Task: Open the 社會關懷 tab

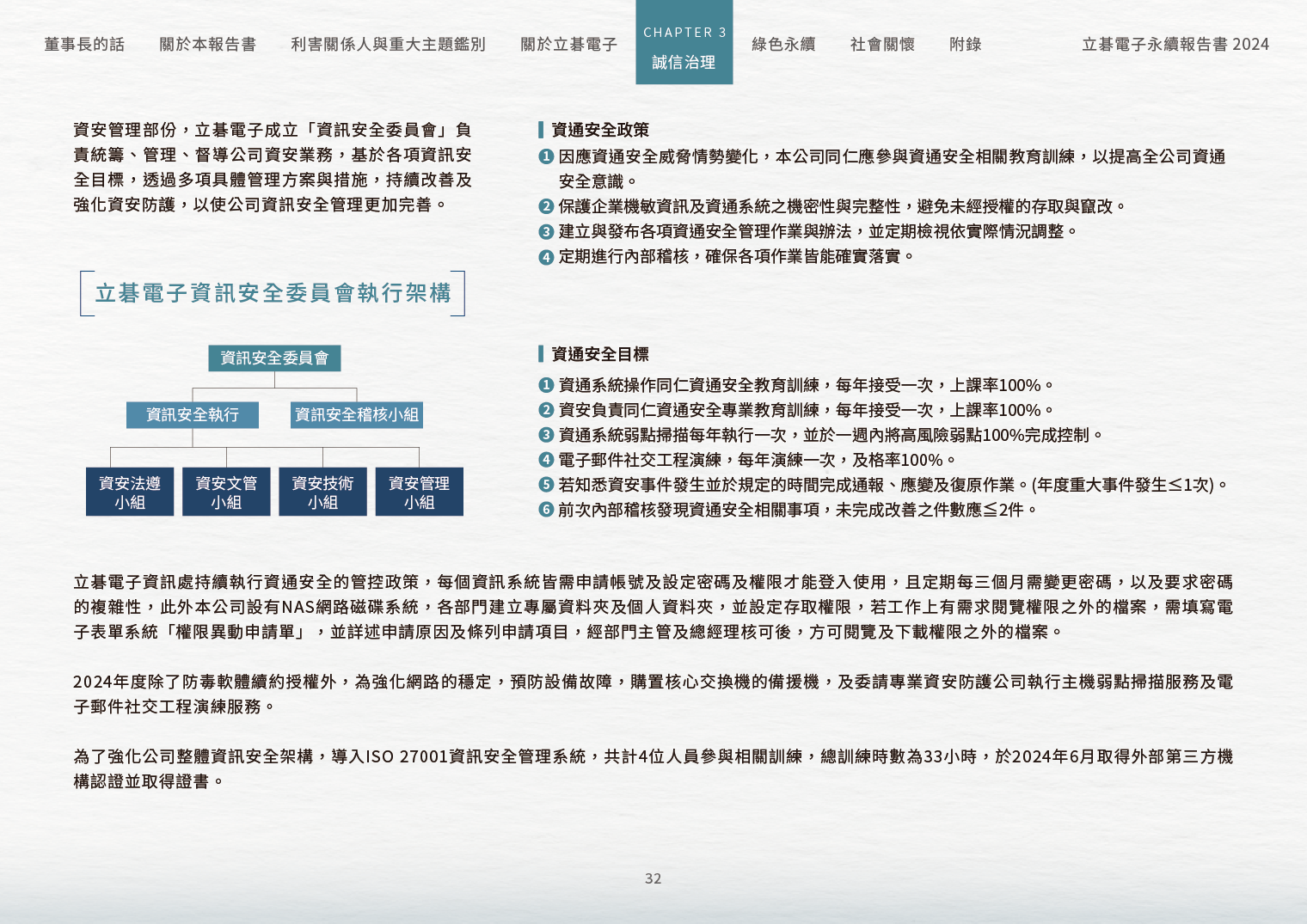Action: point(882,44)
